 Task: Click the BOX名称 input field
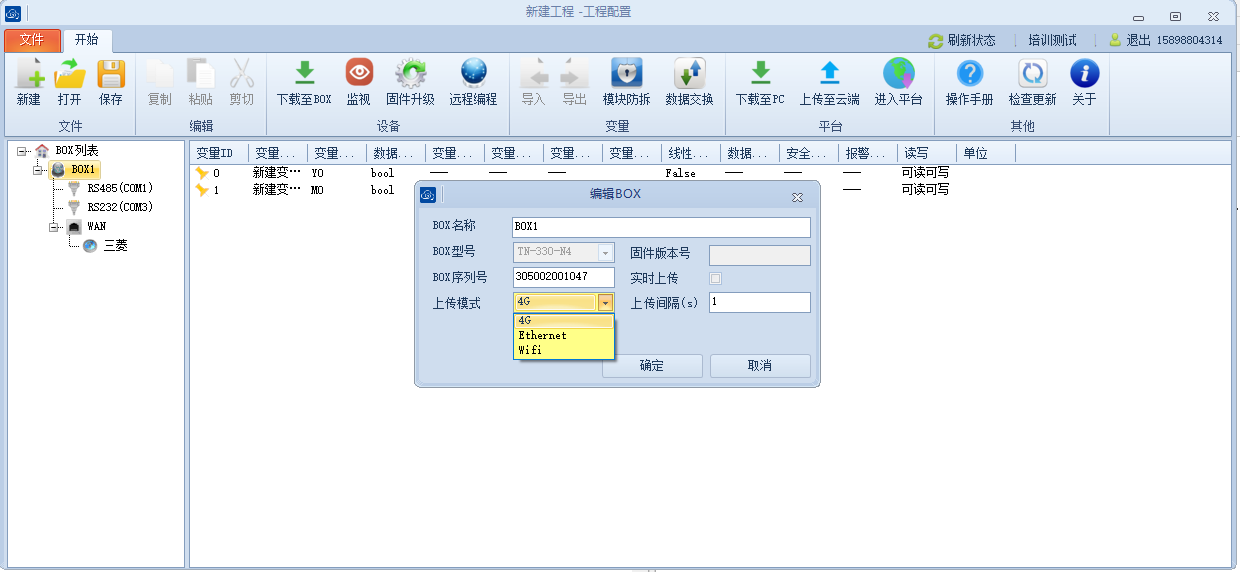pyautogui.click(x=661, y=227)
